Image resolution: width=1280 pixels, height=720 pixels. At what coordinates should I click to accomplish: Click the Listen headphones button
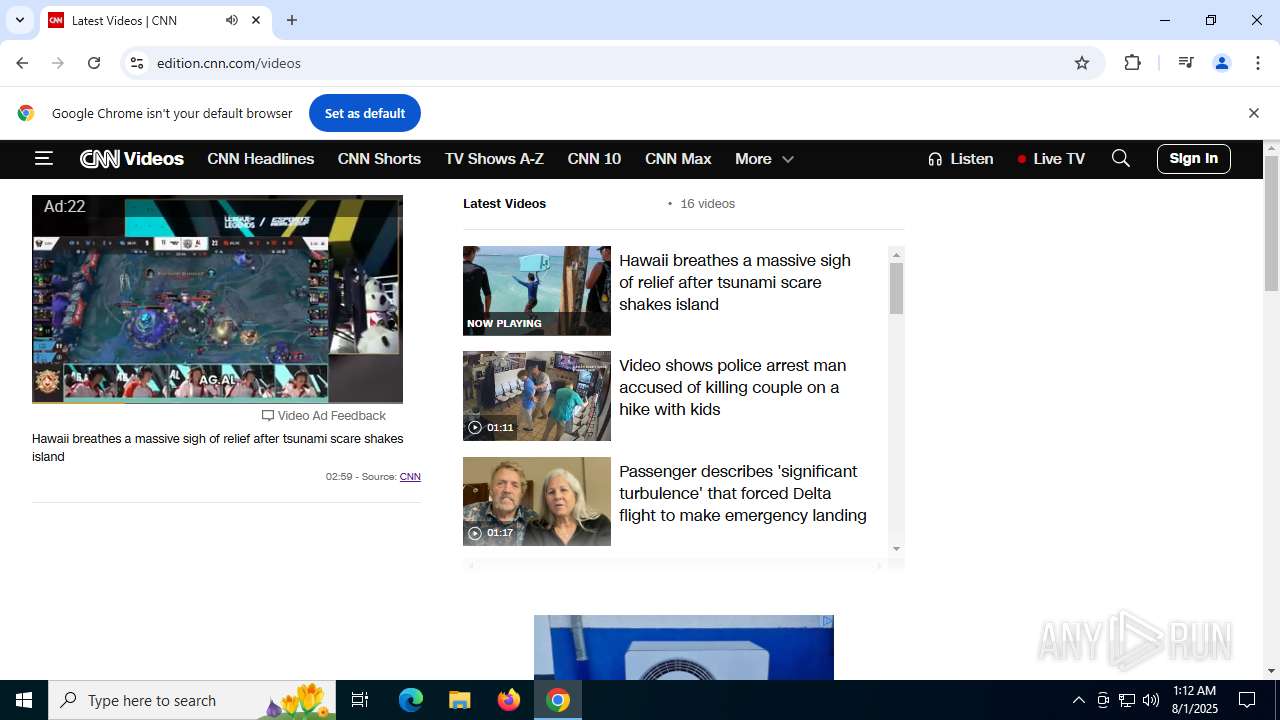[x=960, y=159]
